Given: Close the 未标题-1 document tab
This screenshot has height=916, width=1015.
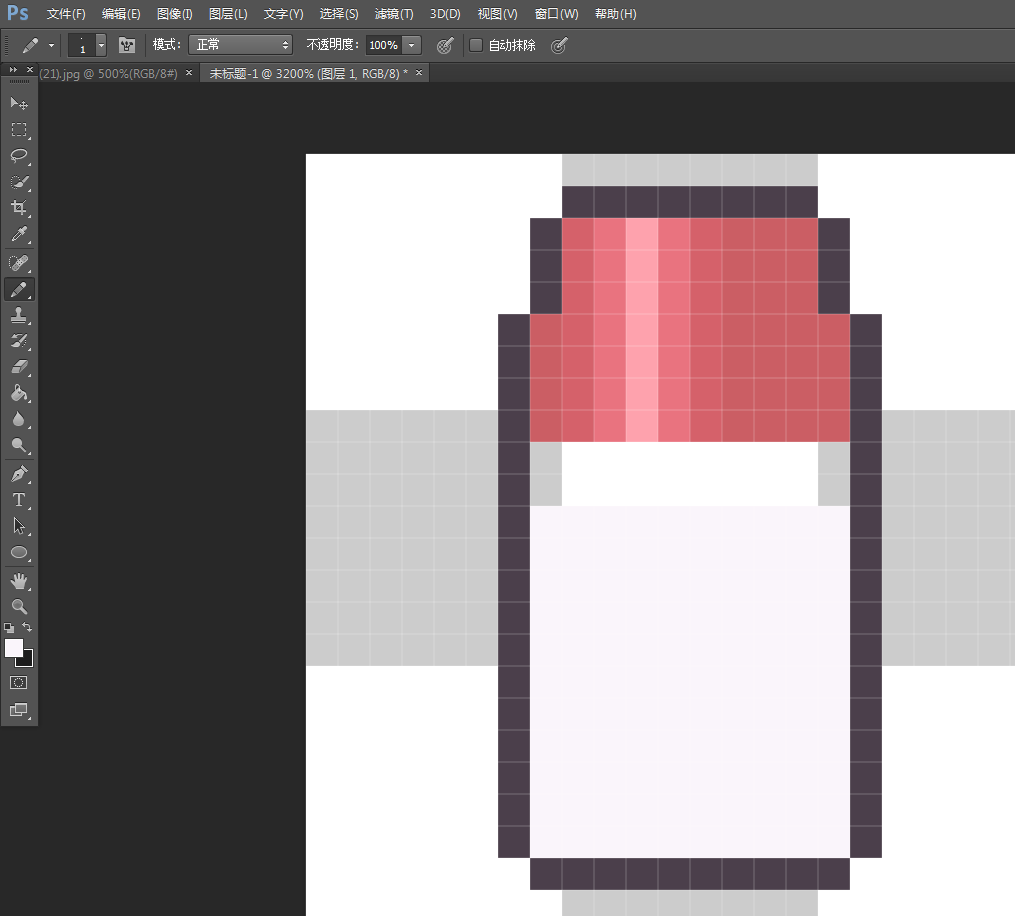Looking at the screenshot, I should pyautogui.click(x=419, y=73).
